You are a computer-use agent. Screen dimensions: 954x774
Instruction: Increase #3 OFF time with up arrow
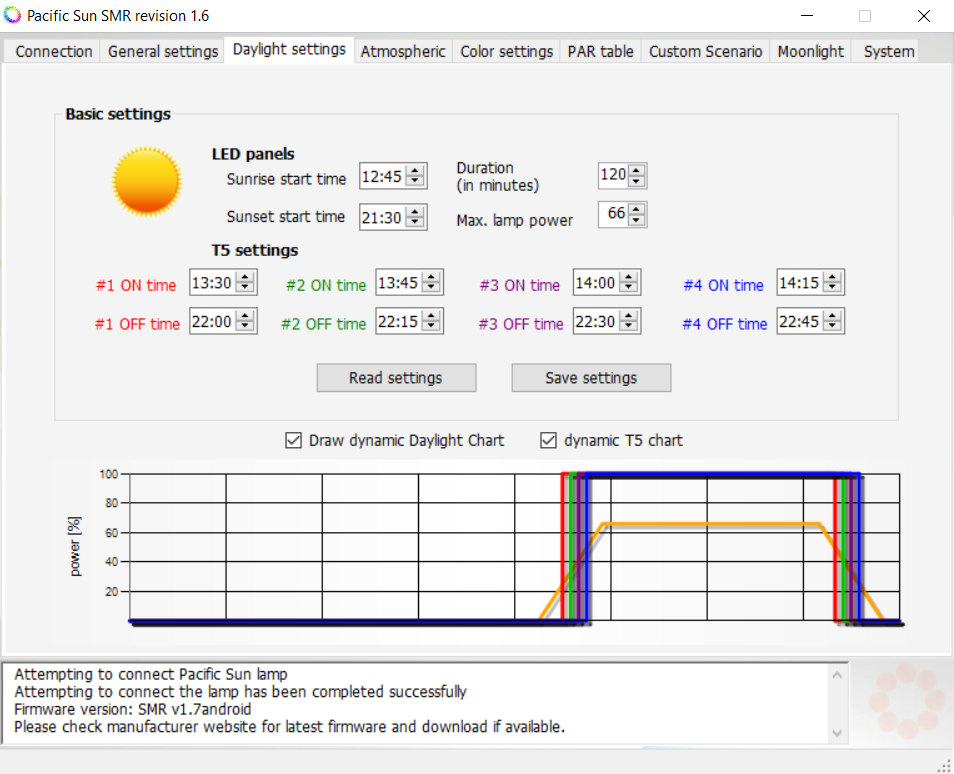(x=629, y=316)
